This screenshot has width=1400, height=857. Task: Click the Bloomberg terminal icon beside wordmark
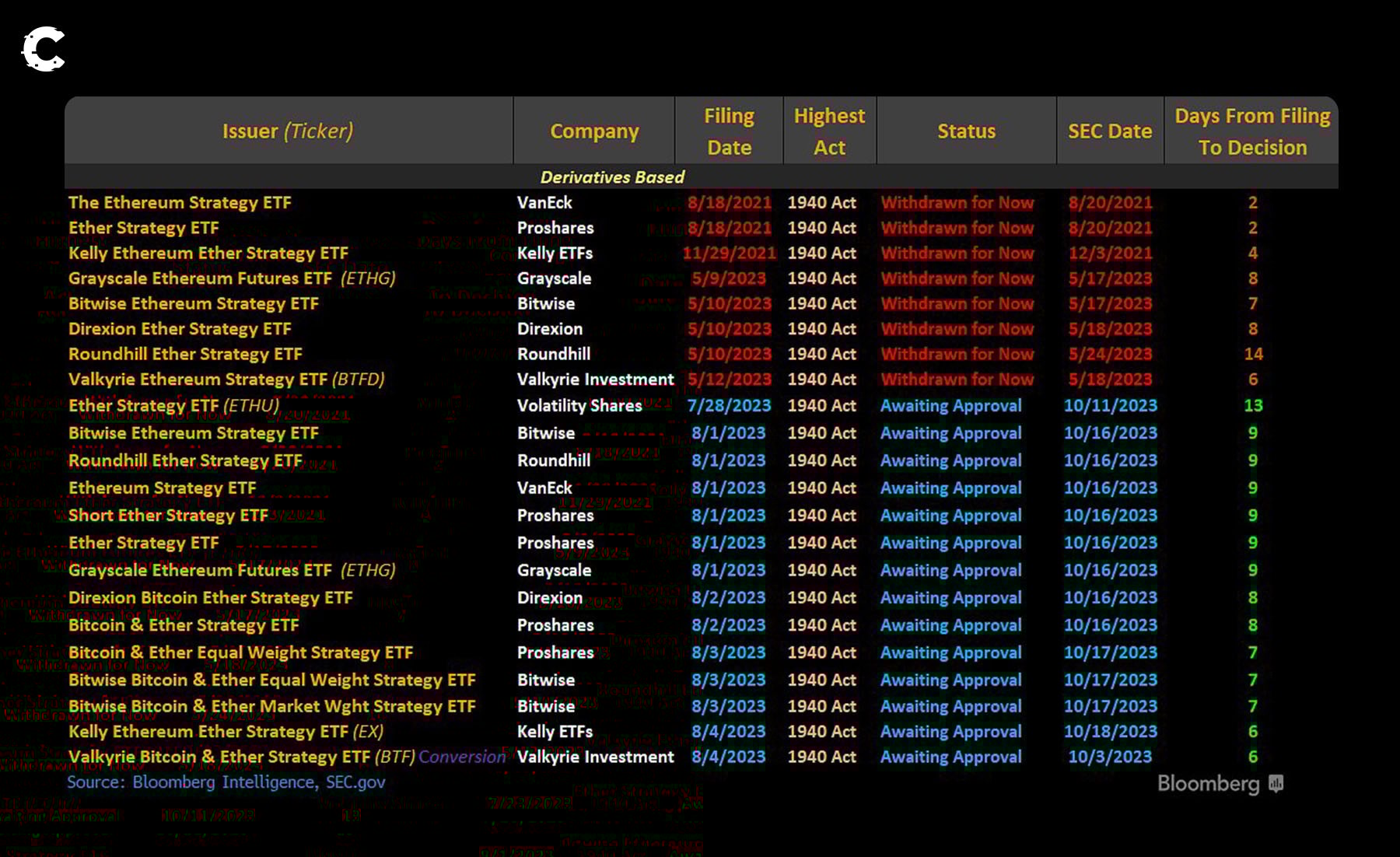point(1276,783)
